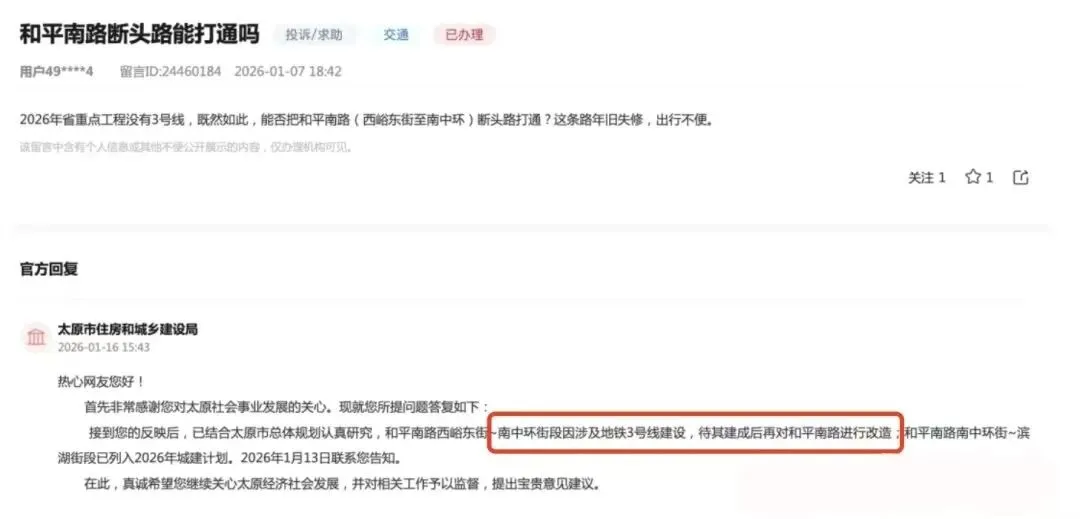Viewport: 1080px width, 519px height.
Task: Click the 官方回复 section heading
Action: [49, 269]
